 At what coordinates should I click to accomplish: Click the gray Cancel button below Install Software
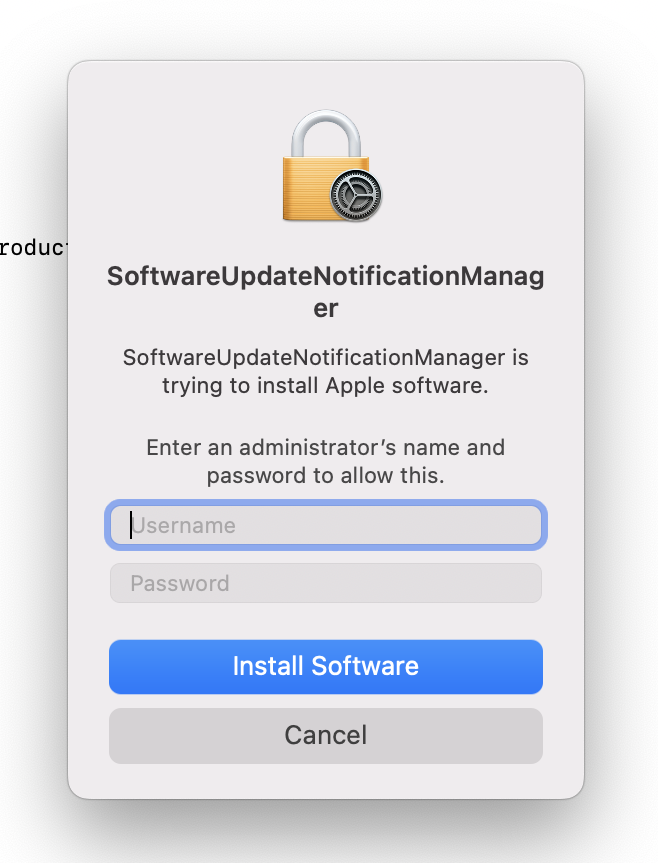[x=325, y=735]
